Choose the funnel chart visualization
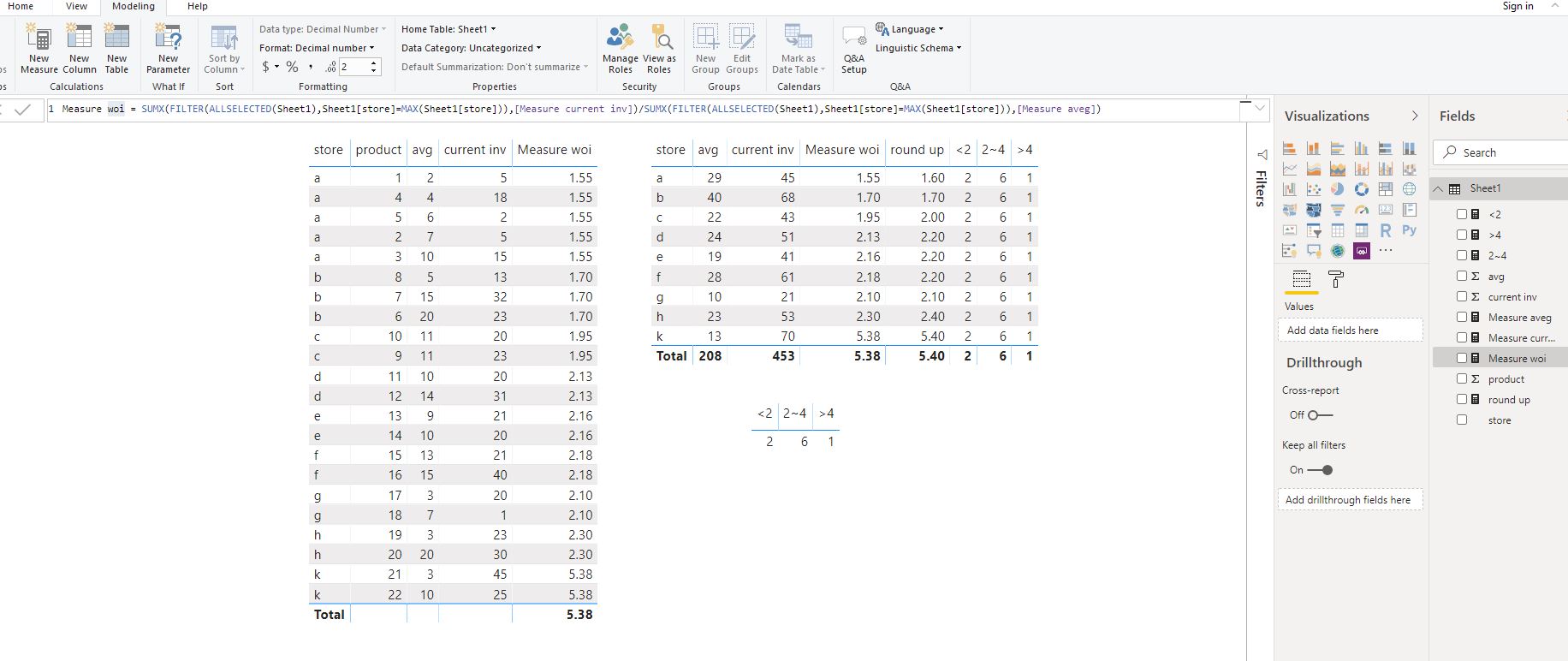The width and height of the screenshot is (1568, 661). 1338,210
